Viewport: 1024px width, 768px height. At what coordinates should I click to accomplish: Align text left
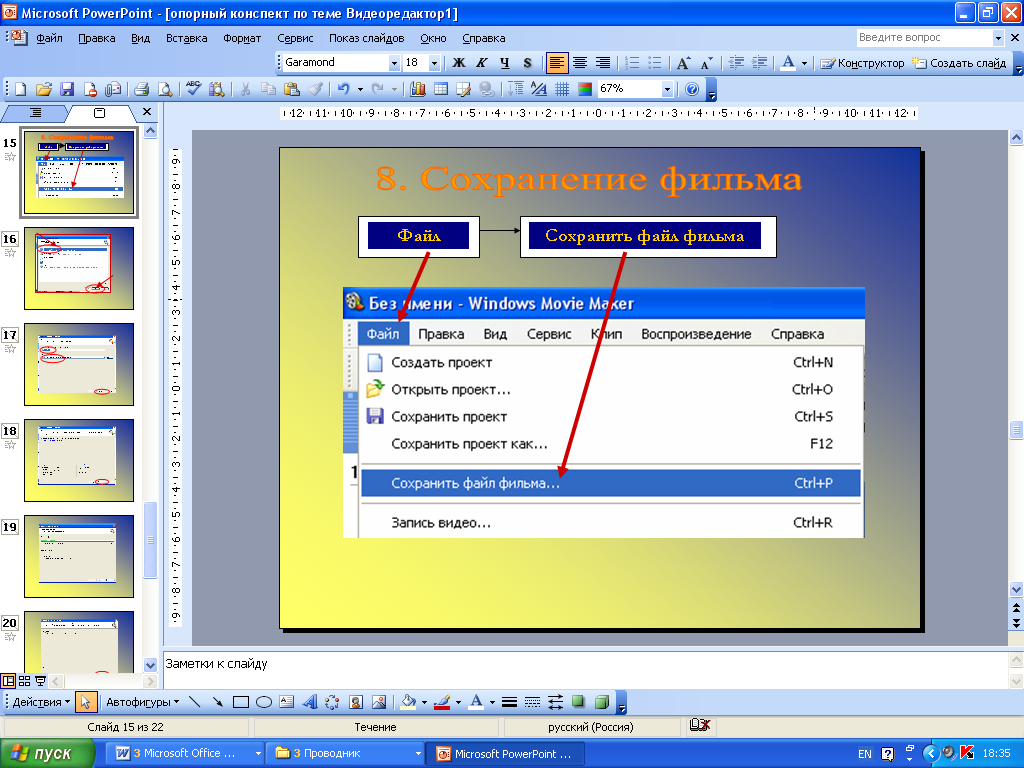click(556, 63)
